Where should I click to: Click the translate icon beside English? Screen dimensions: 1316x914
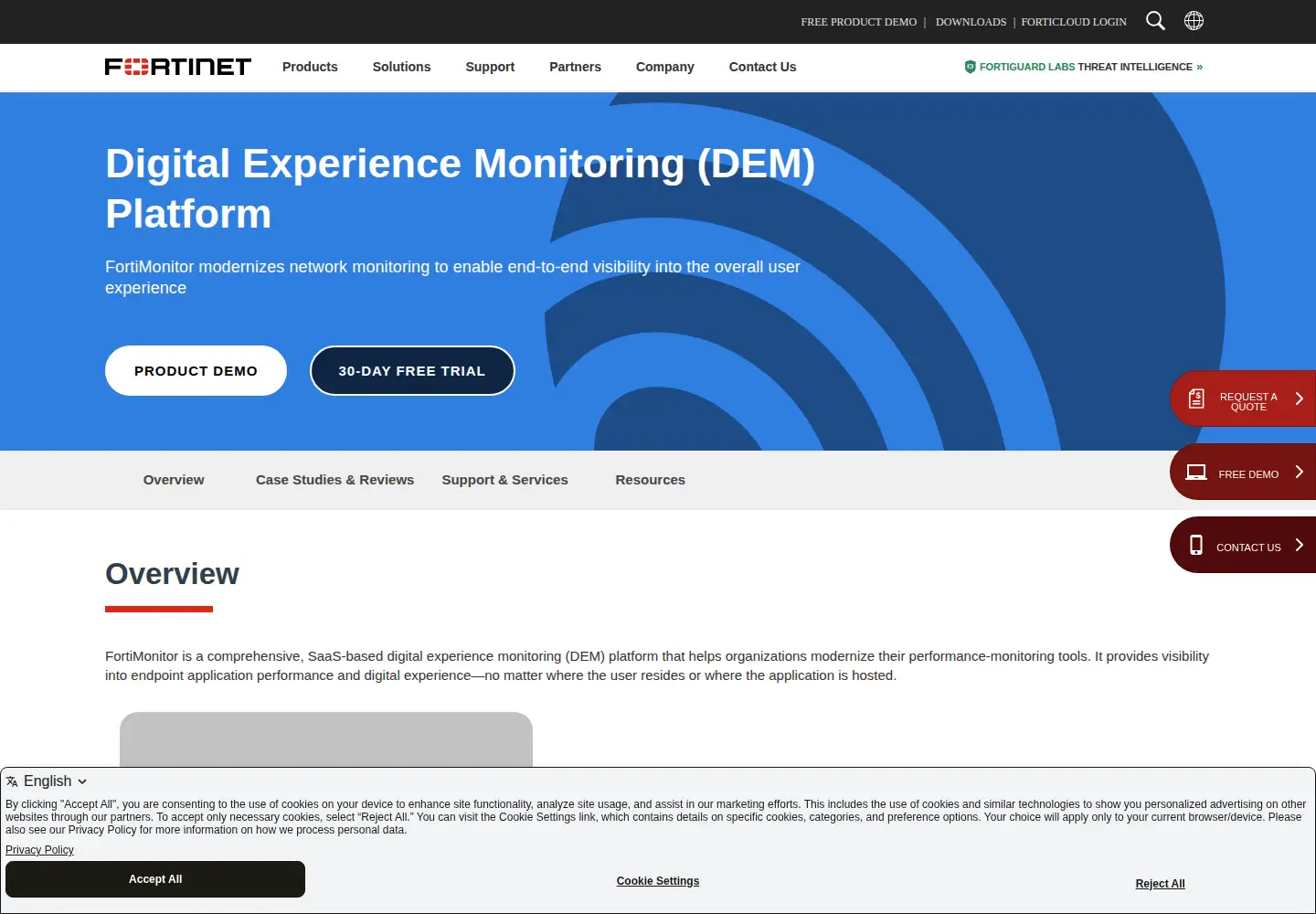click(12, 781)
